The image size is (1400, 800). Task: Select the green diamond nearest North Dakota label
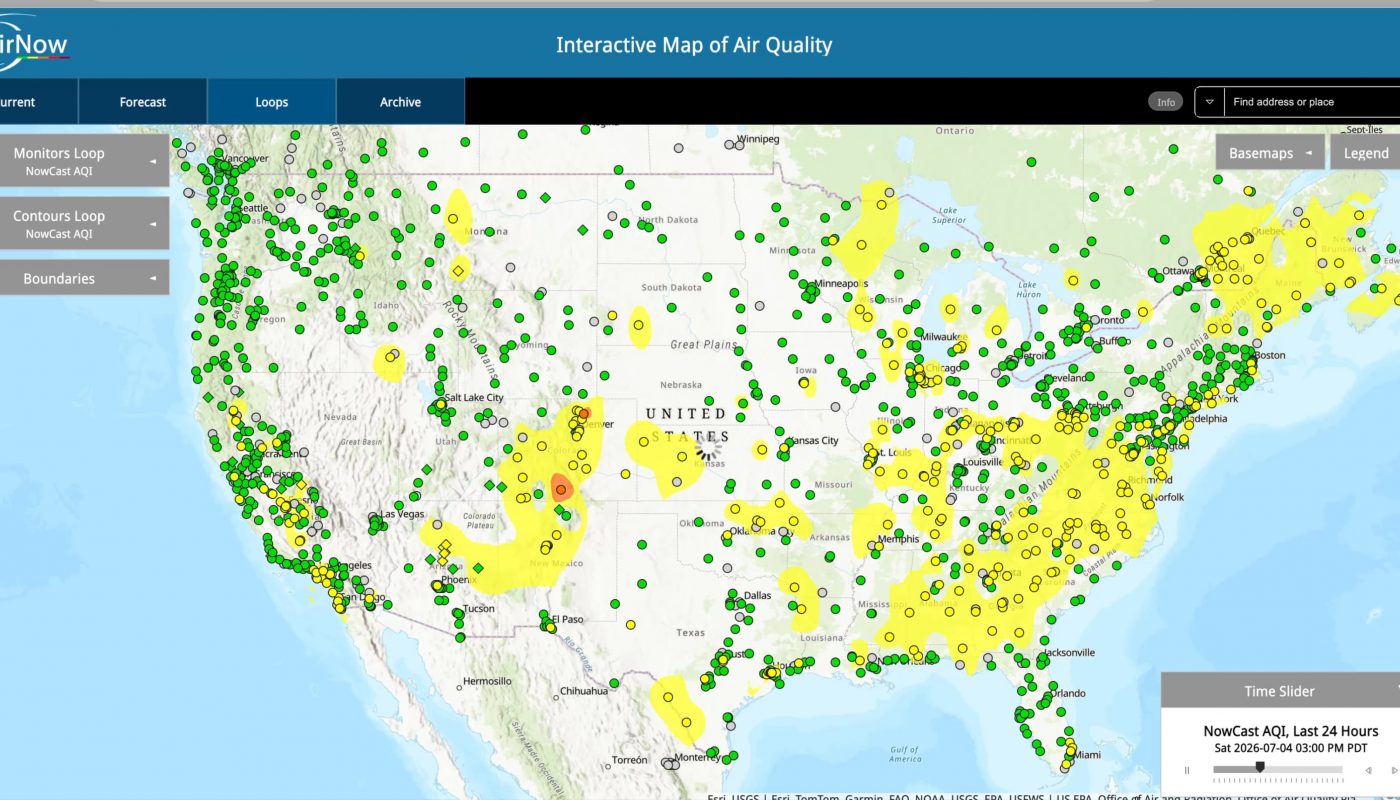tap(582, 230)
